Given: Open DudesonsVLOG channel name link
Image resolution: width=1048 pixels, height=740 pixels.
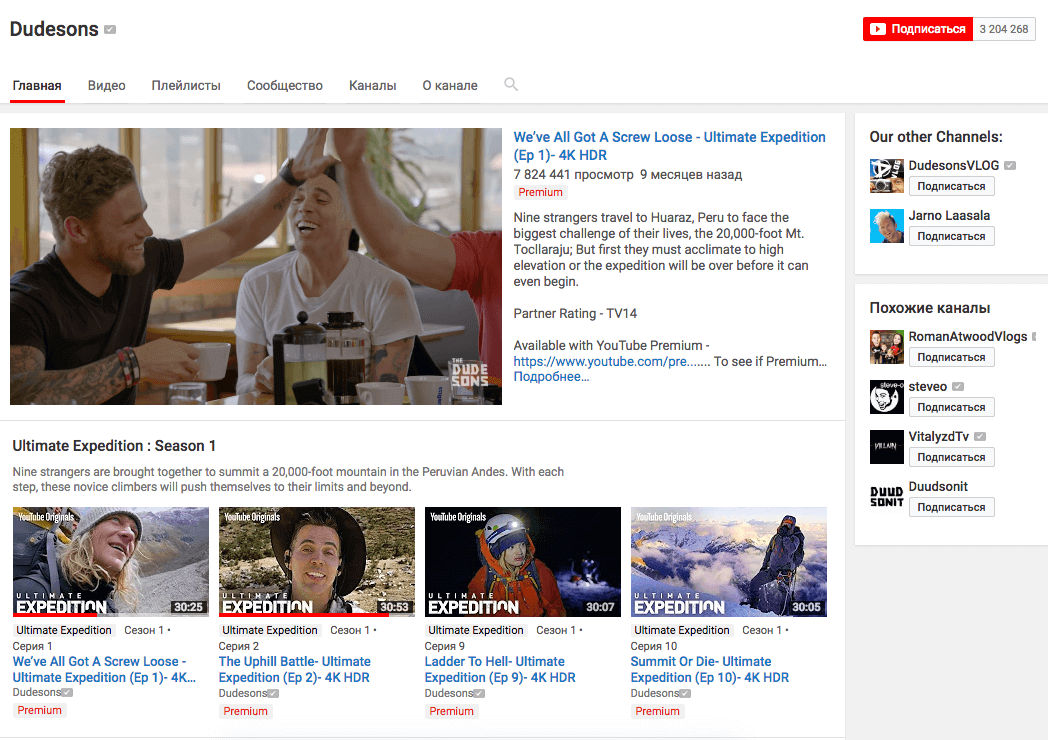Looking at the screenshot, I should point(954,165).
